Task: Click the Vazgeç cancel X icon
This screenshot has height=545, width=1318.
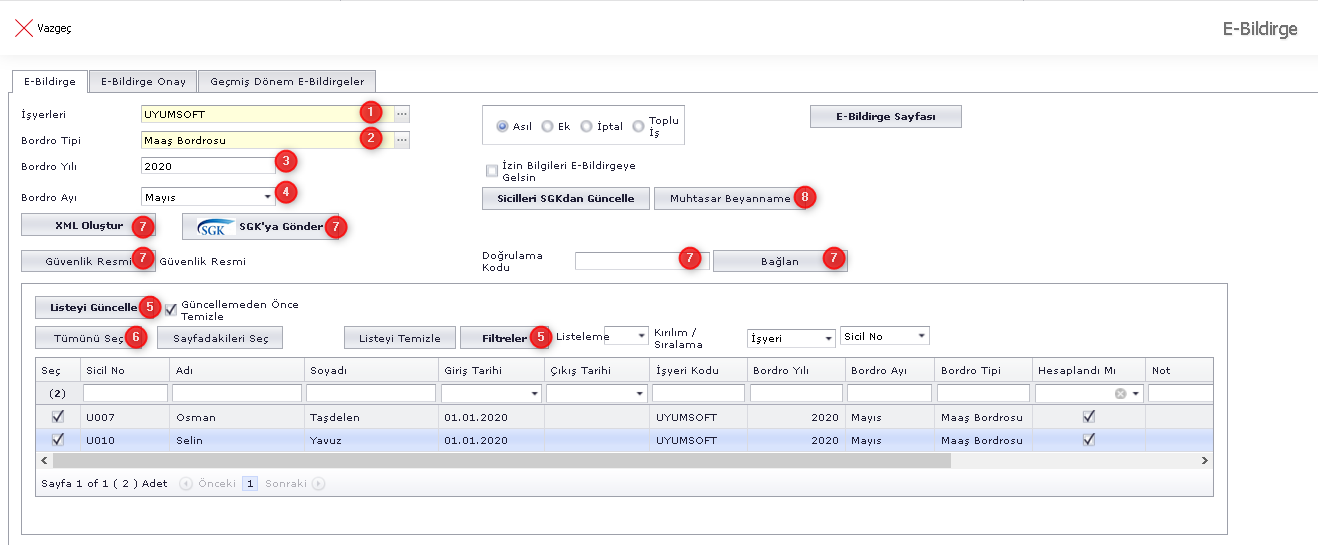Action: (23, 28)
